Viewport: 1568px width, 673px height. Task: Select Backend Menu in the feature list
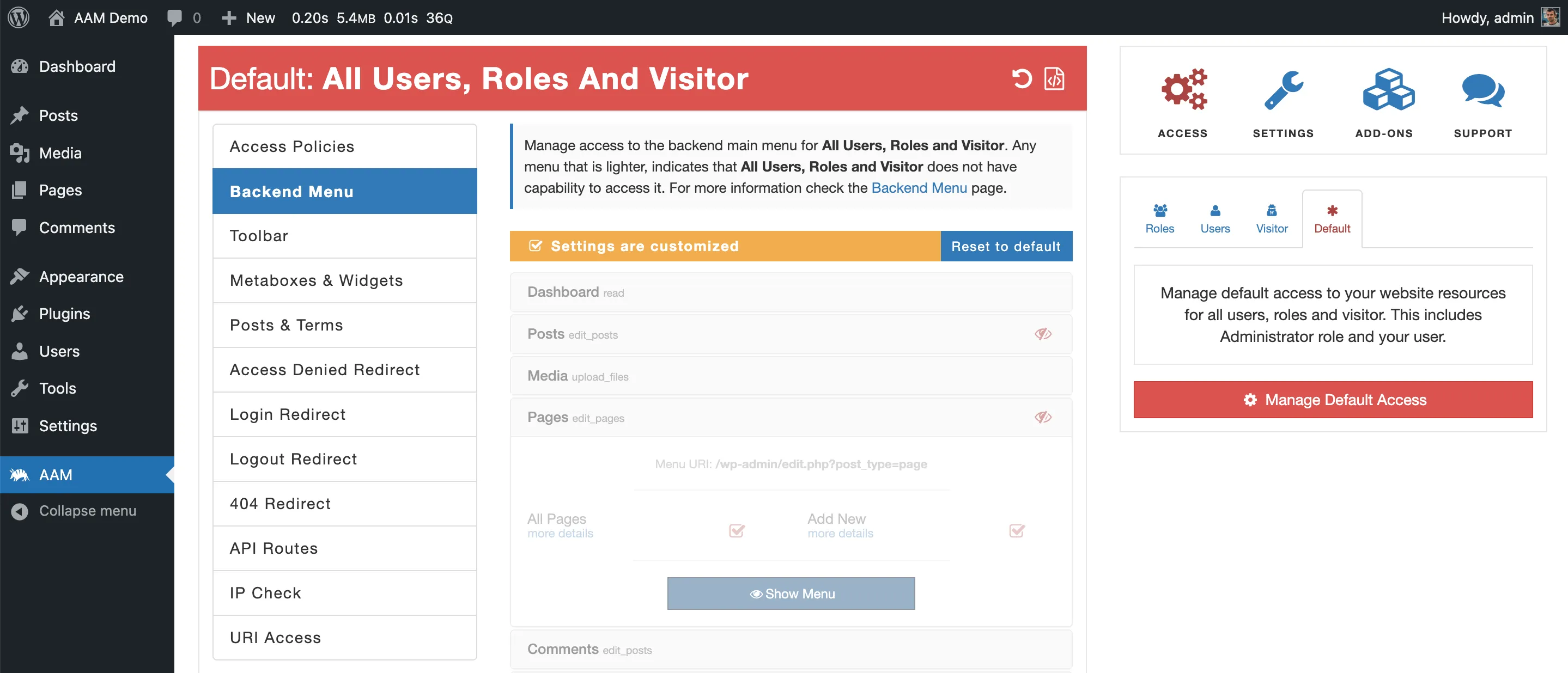(344, 191)
